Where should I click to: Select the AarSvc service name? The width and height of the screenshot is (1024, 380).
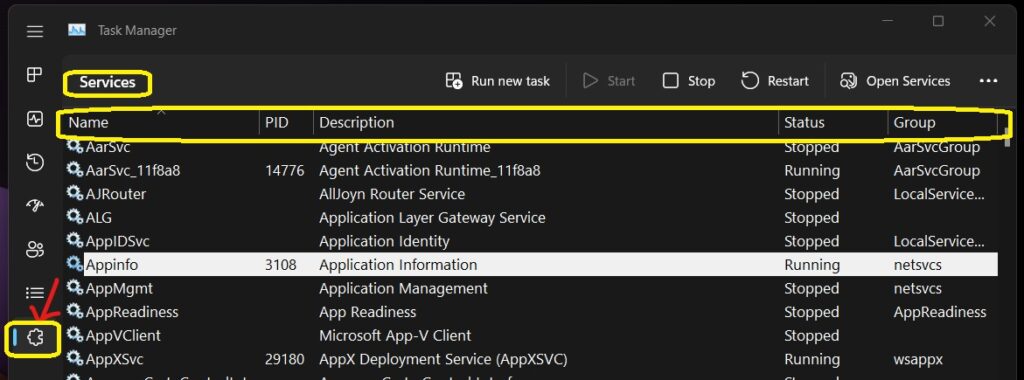pyautogui.click(x=108, y=147)
